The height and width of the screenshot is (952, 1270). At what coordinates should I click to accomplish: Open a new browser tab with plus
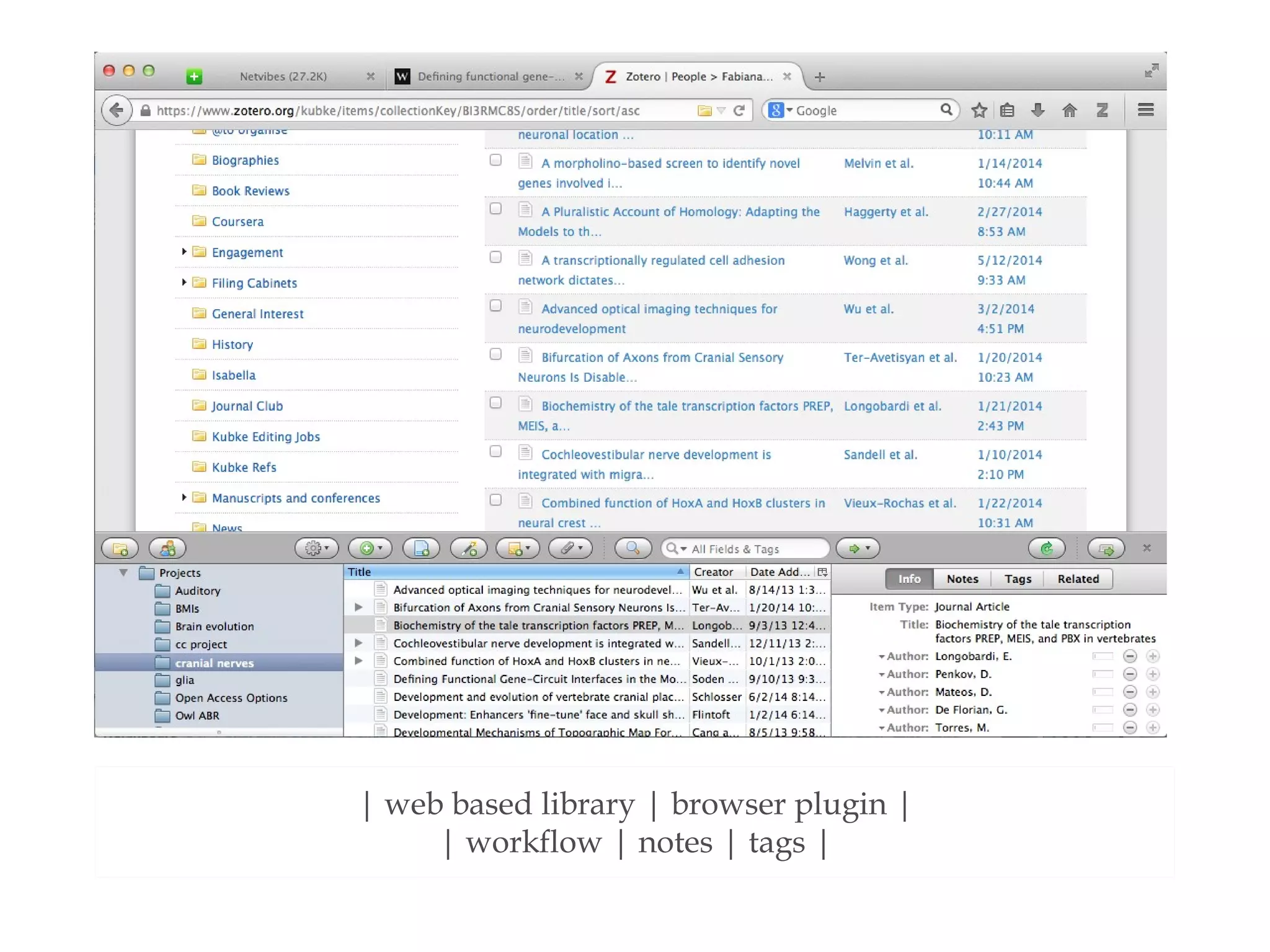(820, 77)
